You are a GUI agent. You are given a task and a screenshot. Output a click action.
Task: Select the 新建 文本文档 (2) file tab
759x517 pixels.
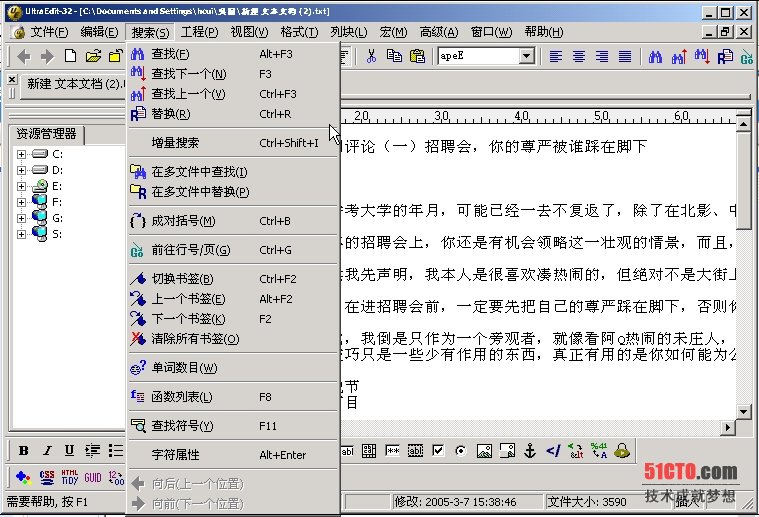click(x=74, y=84)
